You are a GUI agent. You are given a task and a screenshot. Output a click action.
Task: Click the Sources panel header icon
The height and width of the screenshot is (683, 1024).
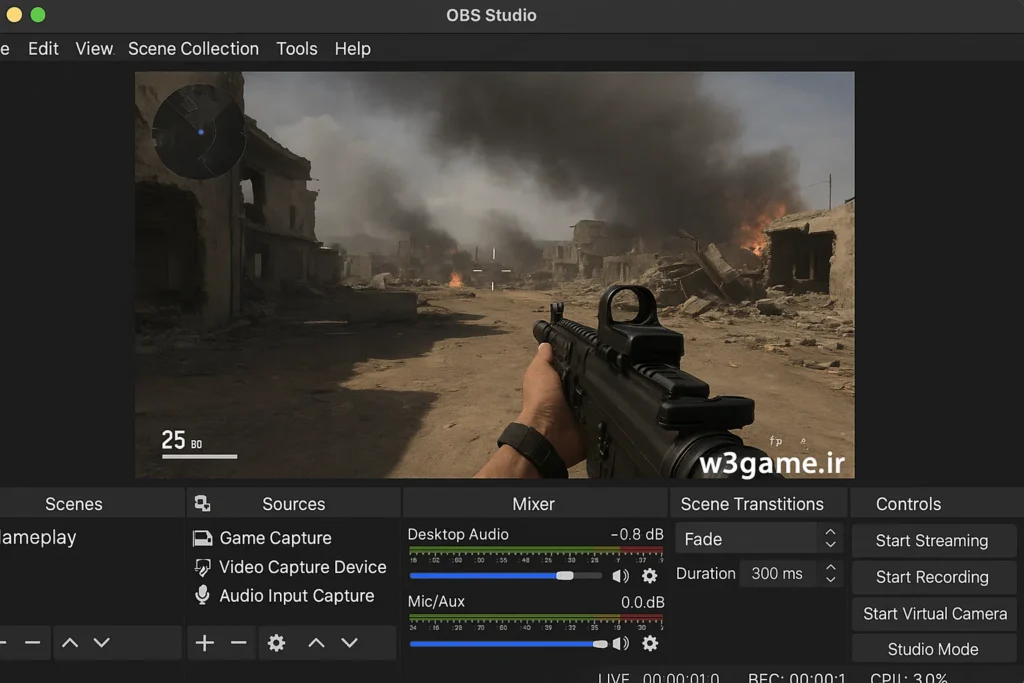[x=202, y=503]
